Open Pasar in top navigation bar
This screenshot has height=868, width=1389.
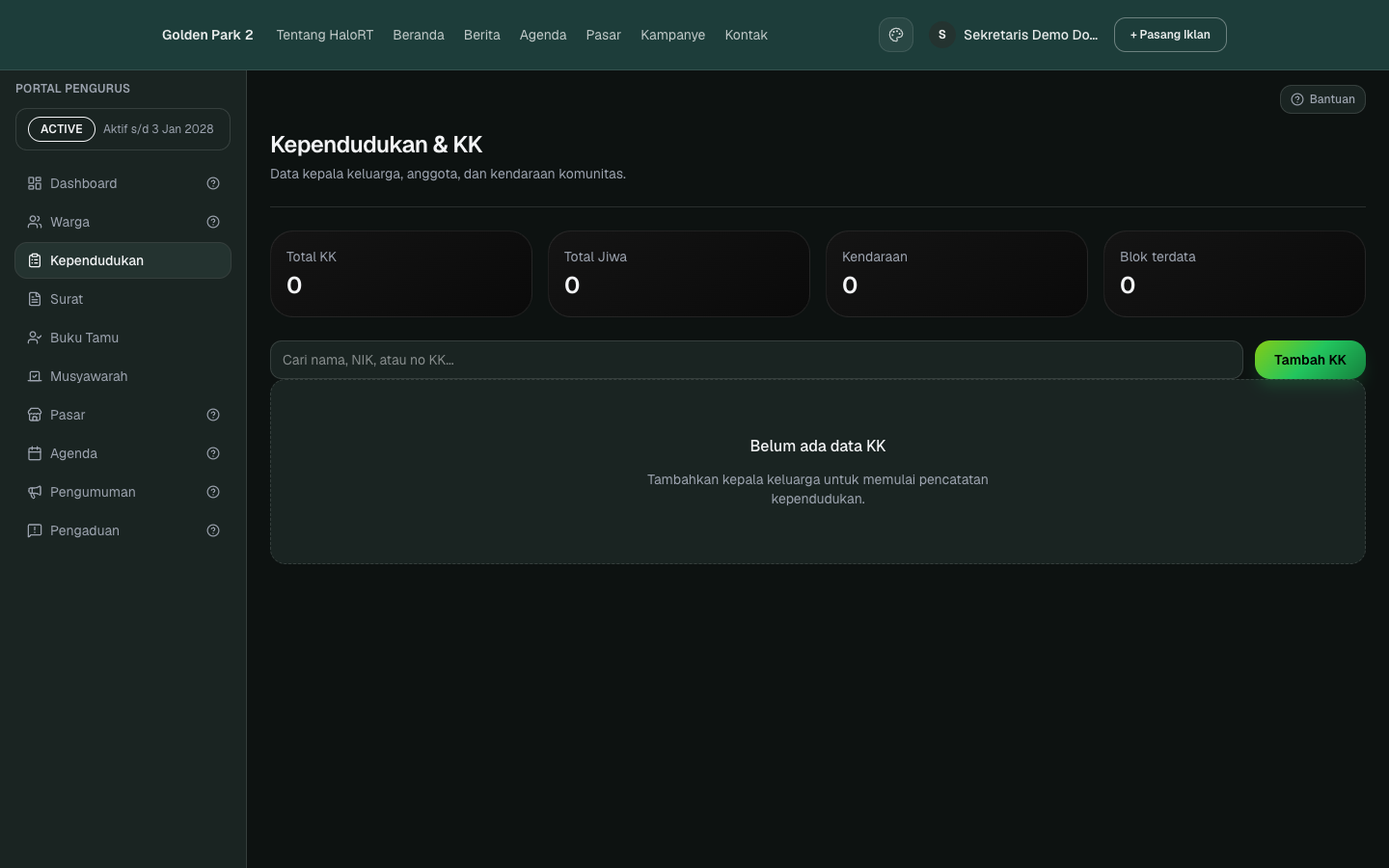(x=604, y=35)
